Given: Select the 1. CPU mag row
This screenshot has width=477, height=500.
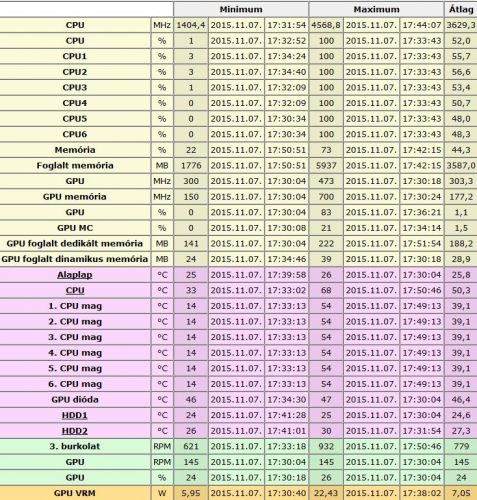Looking at the screenshot, I should (x=238, y=306).
